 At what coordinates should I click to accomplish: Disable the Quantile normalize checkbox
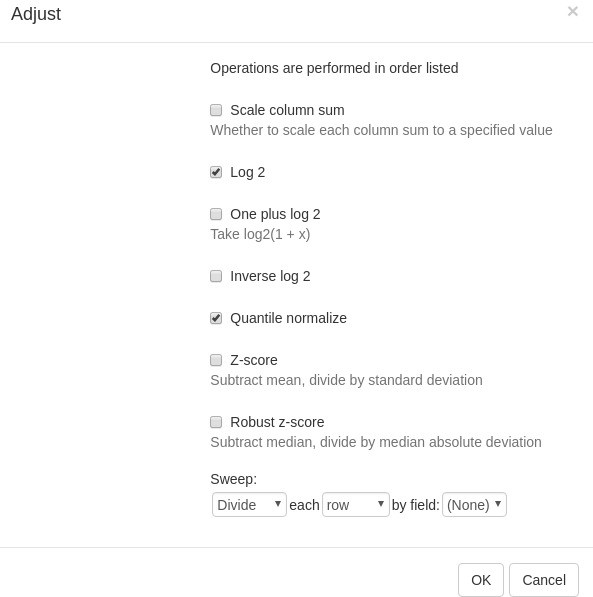point(216,318)
